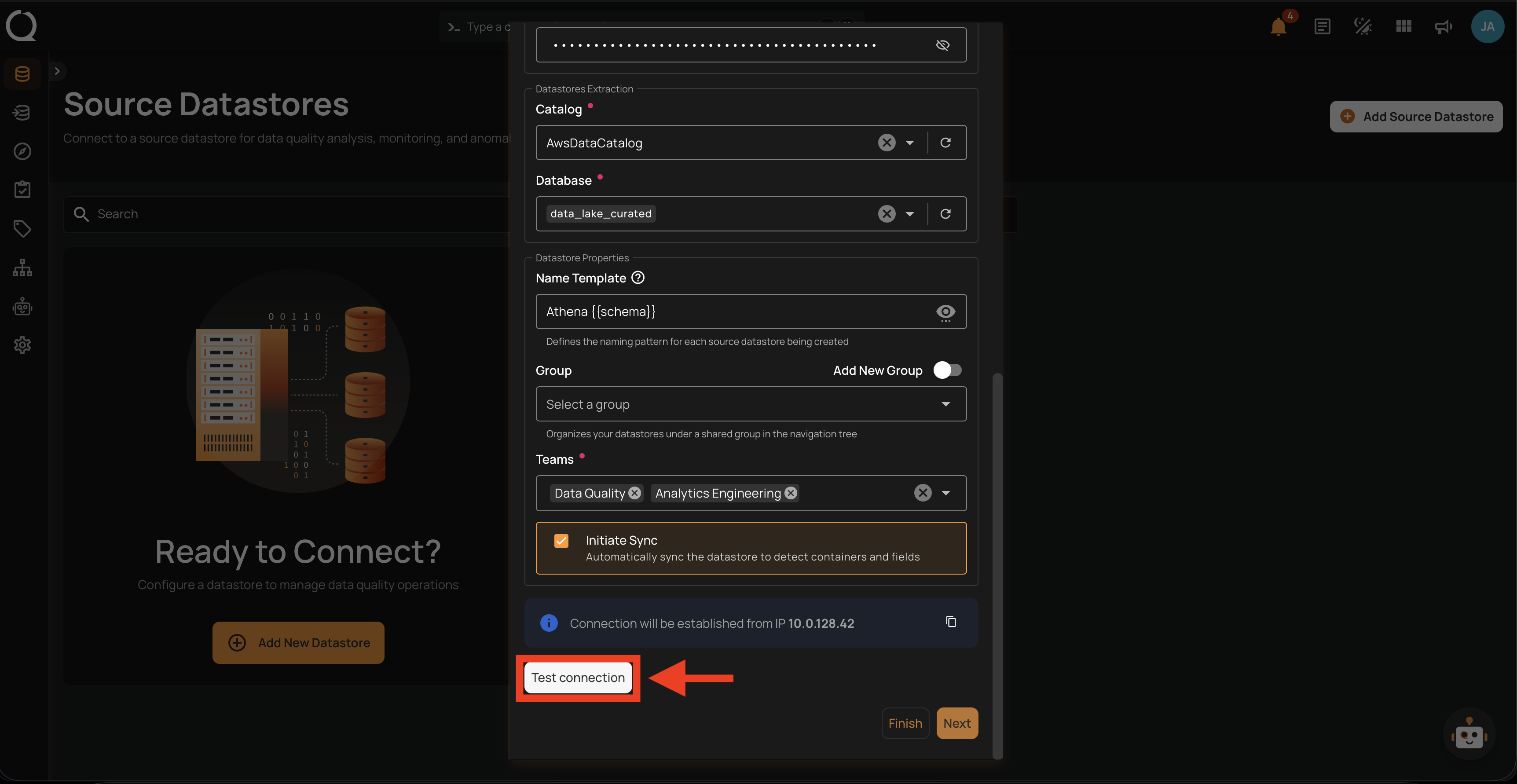Click the Name Template help icon
The height and width of the screenshot is (784, 1517).
(x=638, y=278)
